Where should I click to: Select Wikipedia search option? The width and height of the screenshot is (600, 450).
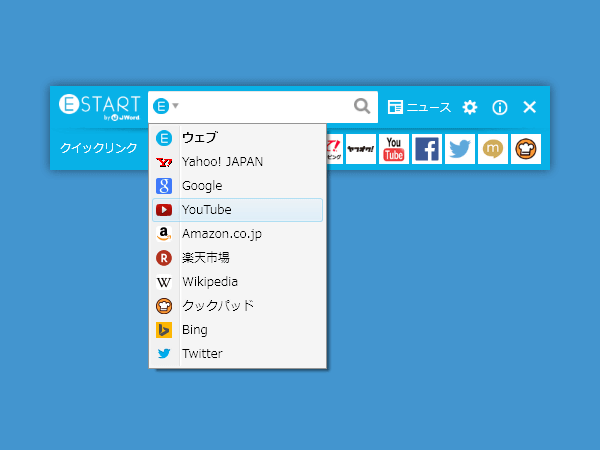pos(237,282)
